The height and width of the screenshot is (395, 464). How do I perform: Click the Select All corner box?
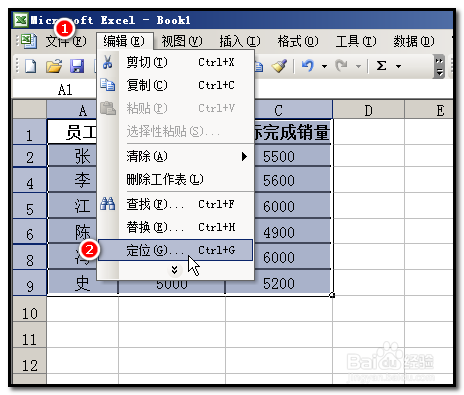[x=30, y=109]
